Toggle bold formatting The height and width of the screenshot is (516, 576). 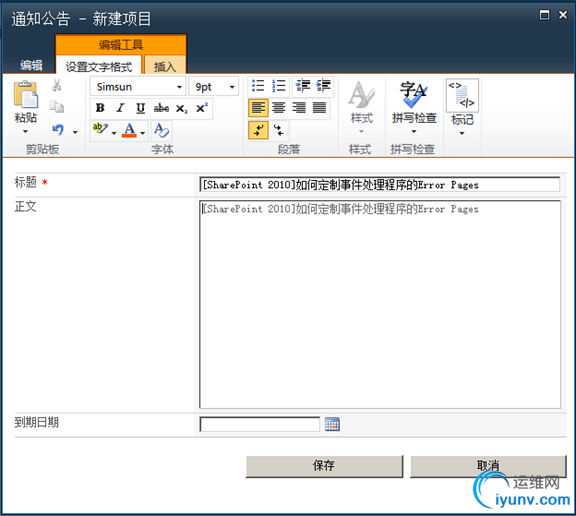(100, 108)
